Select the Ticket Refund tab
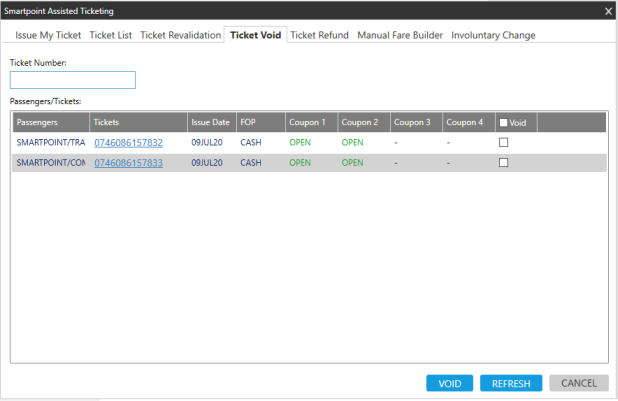 click(x=319, y=35)
